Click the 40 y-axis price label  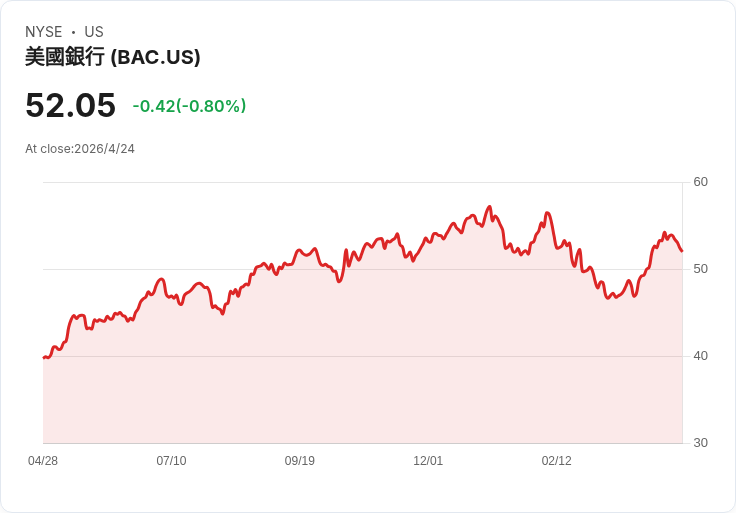click(700, 356)
